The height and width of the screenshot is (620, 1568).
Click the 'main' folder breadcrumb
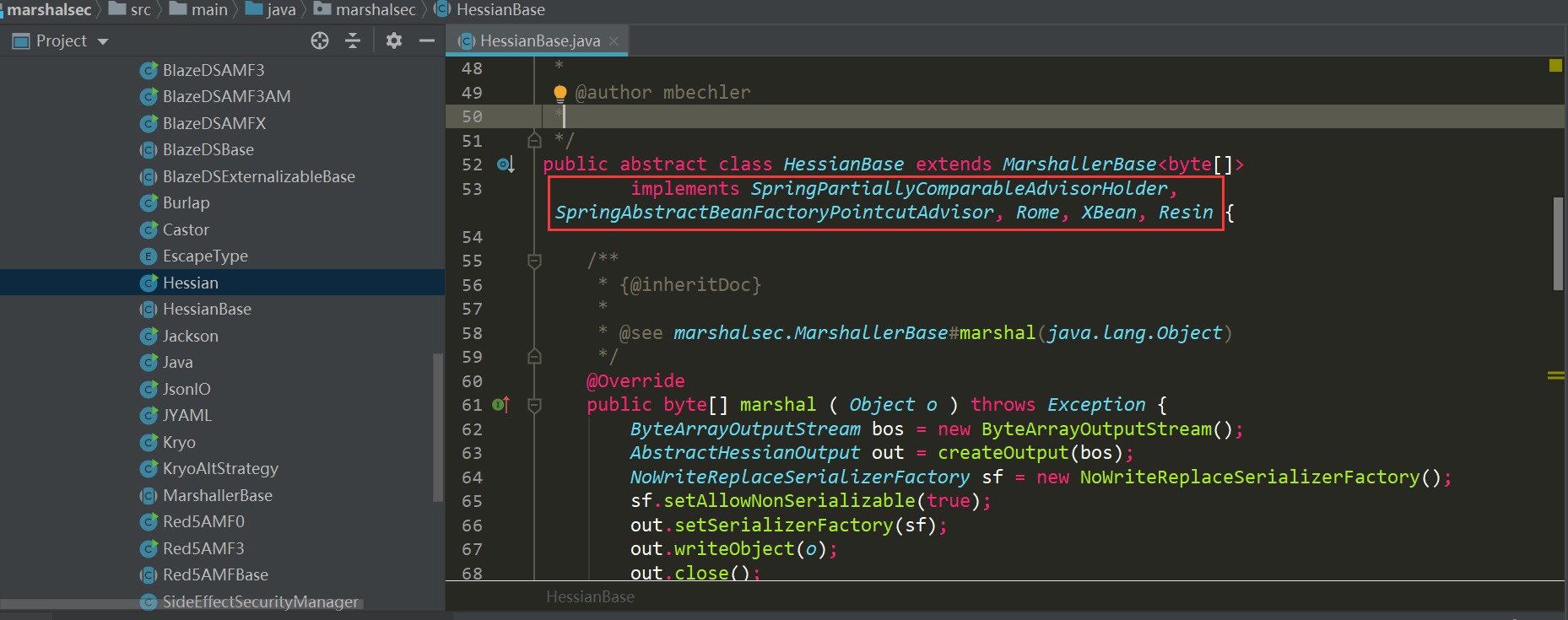tap(208, 9)
